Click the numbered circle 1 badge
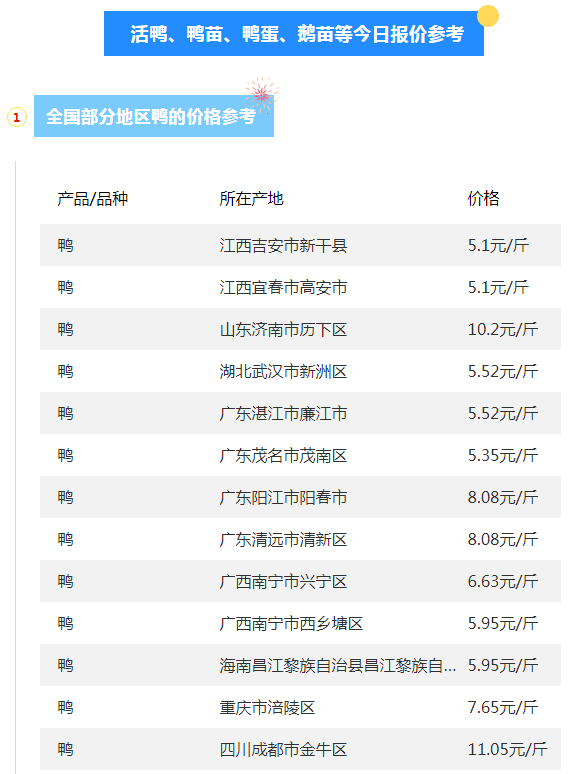The image size is (582, 774). 16,117
